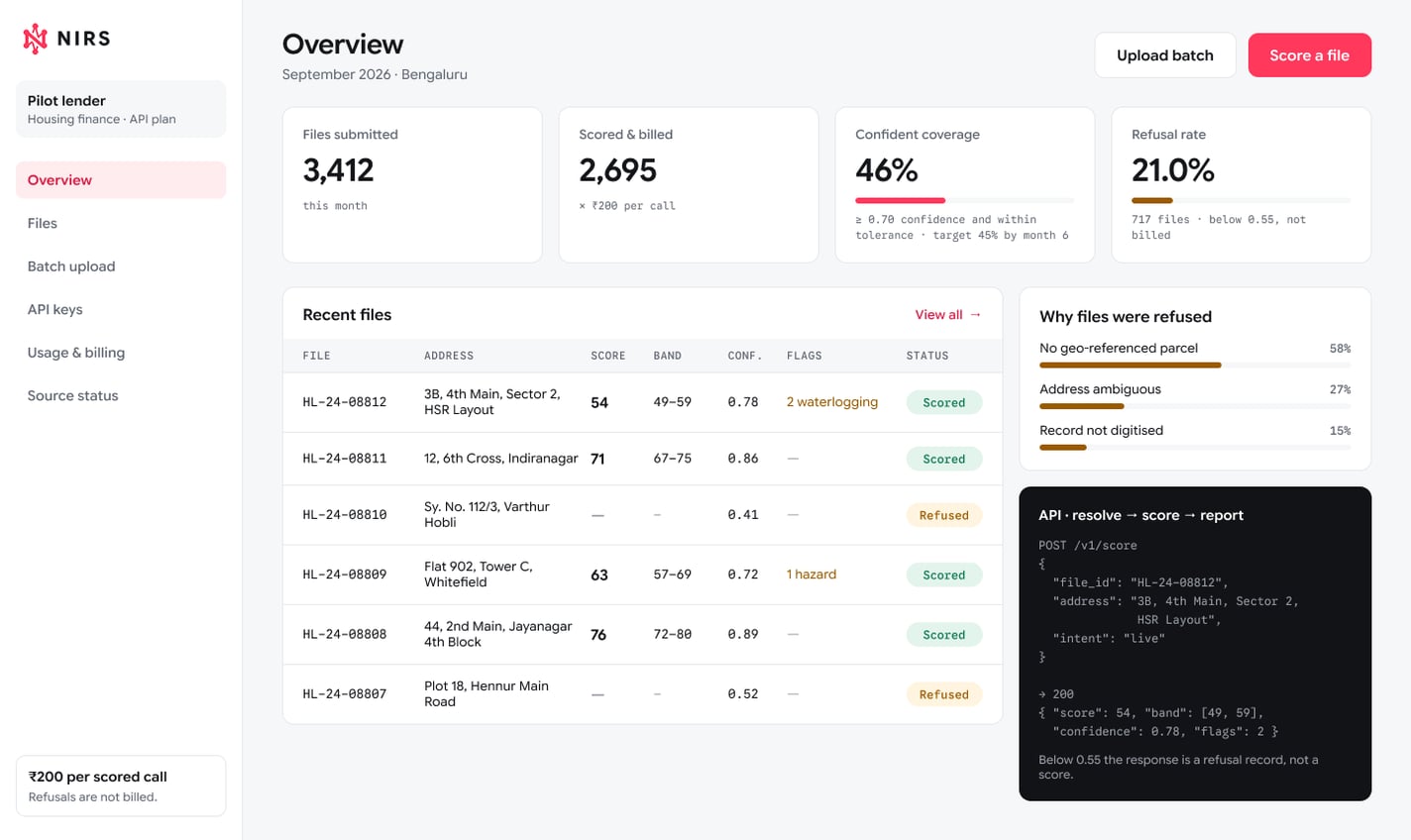Viewport: 1411px width, 840px height.
Task: Click the Score a file button
Action: click(1310, 55)
